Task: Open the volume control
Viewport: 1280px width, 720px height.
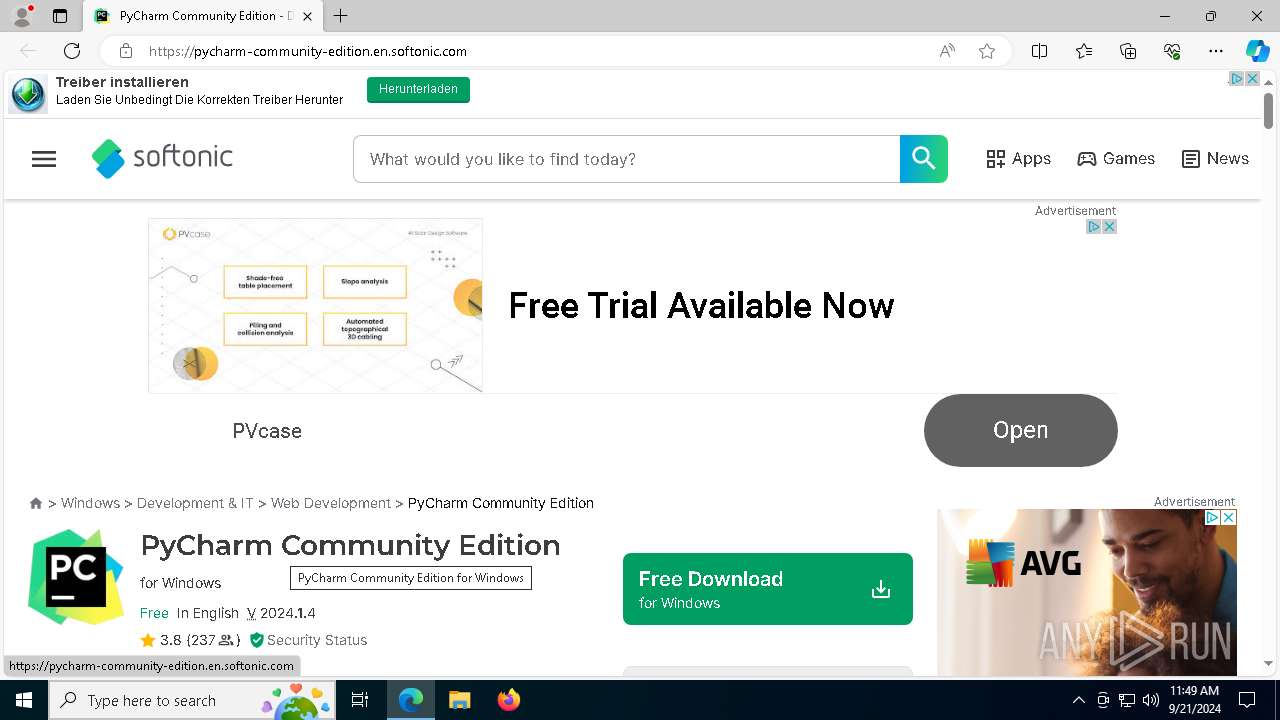Action: (1151, 700)
